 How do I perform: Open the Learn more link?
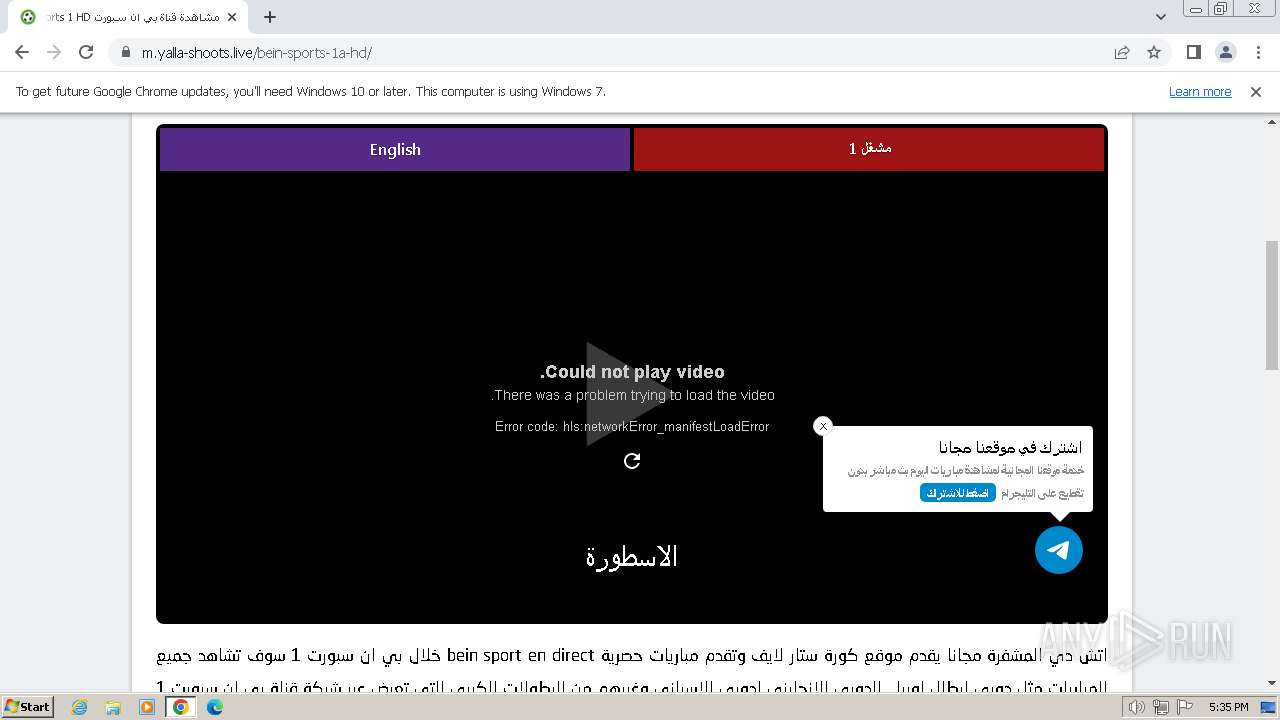click(x=1200, y=91)
